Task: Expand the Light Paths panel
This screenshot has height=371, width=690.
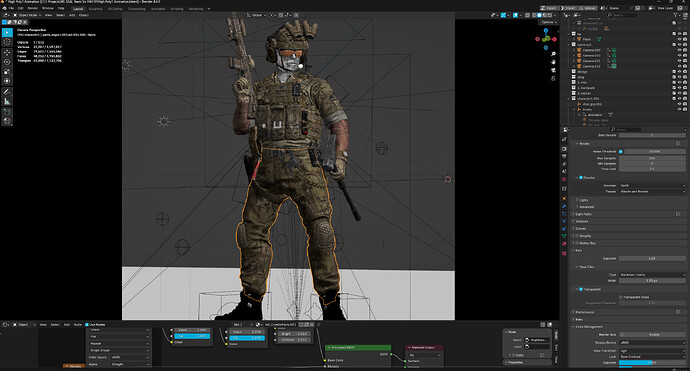Action: pos(584,214)
